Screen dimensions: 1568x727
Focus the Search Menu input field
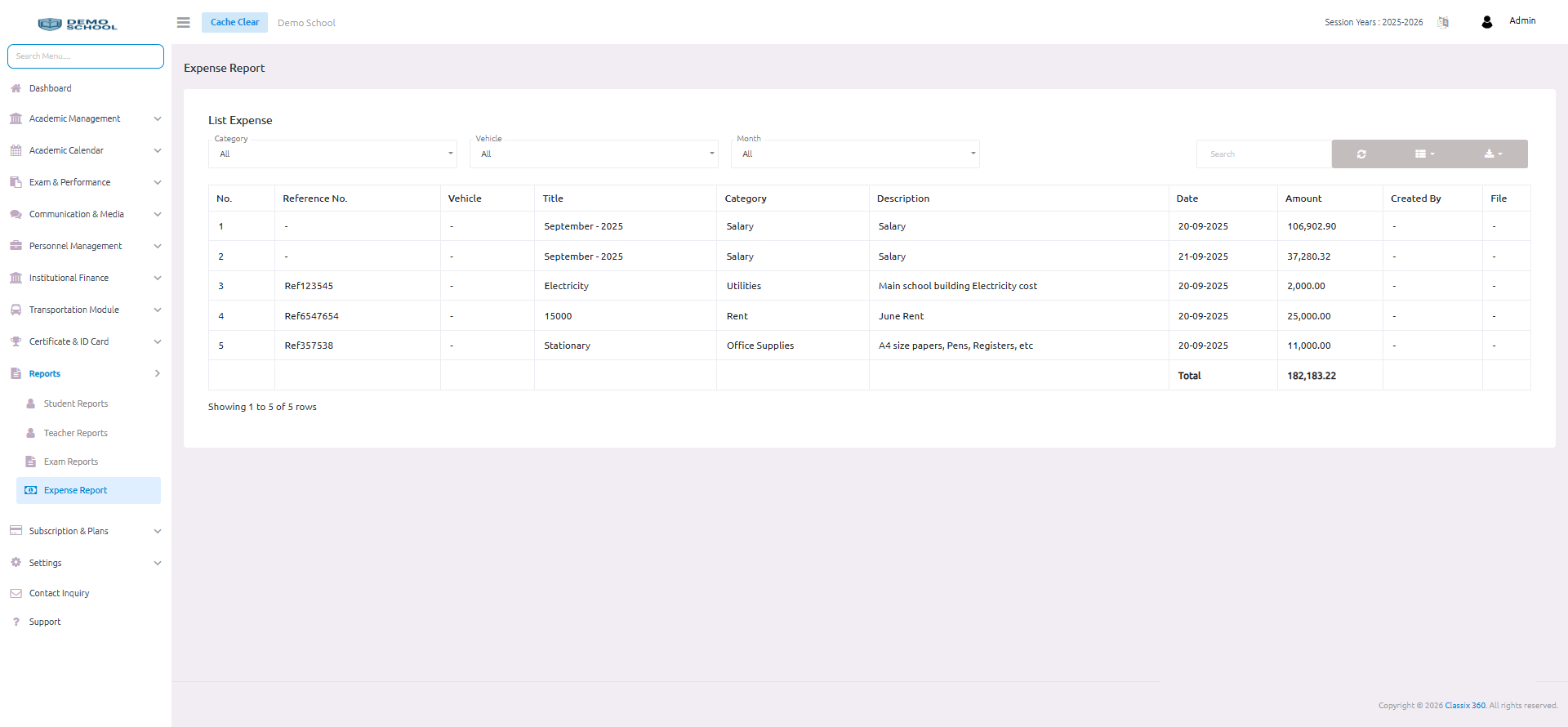coord(86,56)
